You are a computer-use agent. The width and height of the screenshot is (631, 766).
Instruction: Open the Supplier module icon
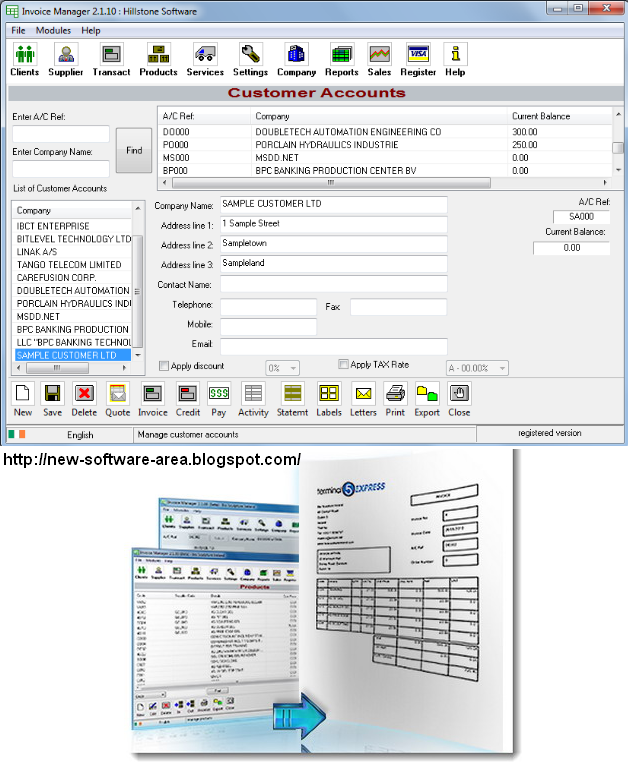(66, 54)
